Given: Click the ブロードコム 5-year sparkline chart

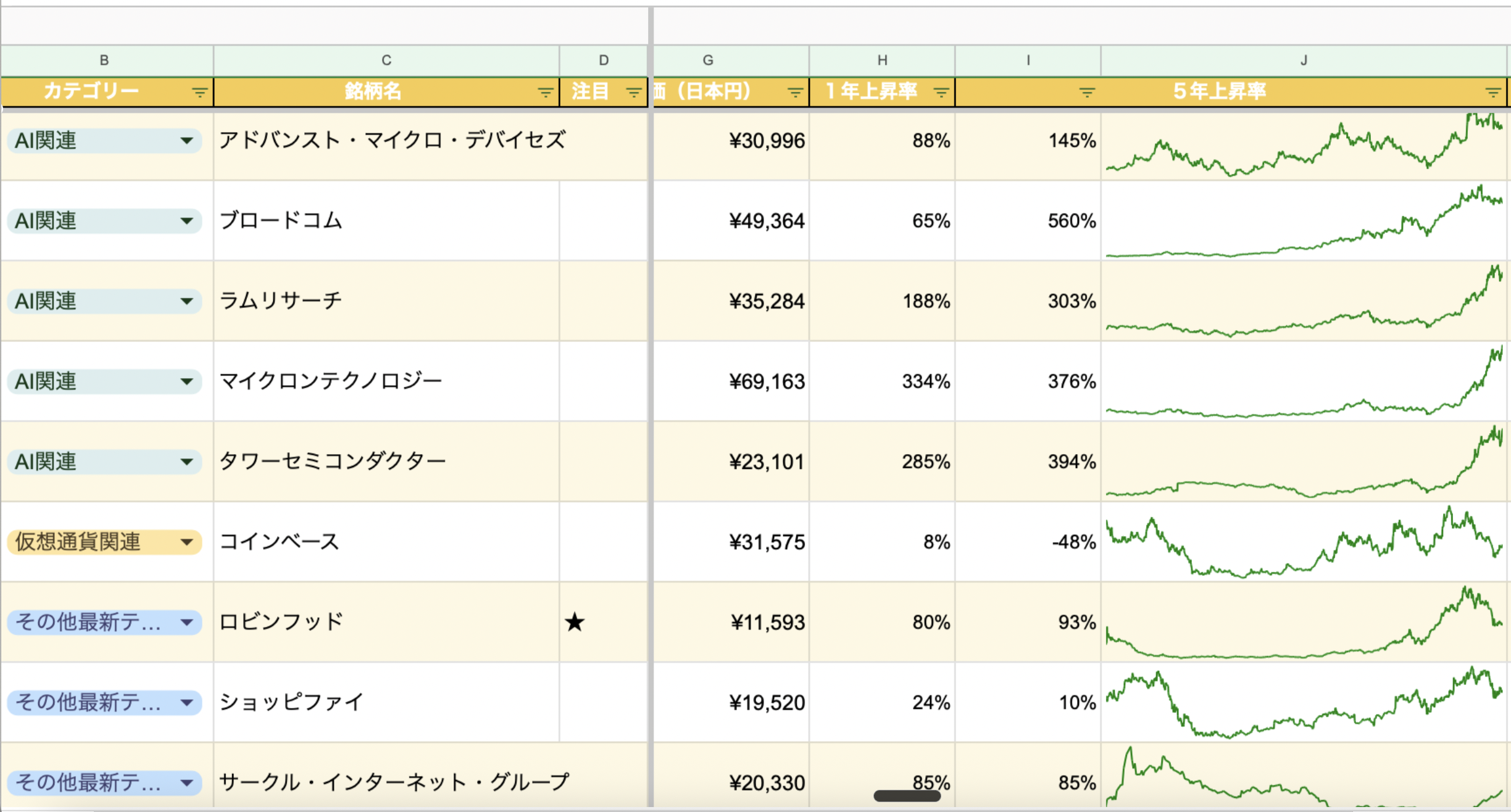Looking at the screenshot, I should point(1304,221).
